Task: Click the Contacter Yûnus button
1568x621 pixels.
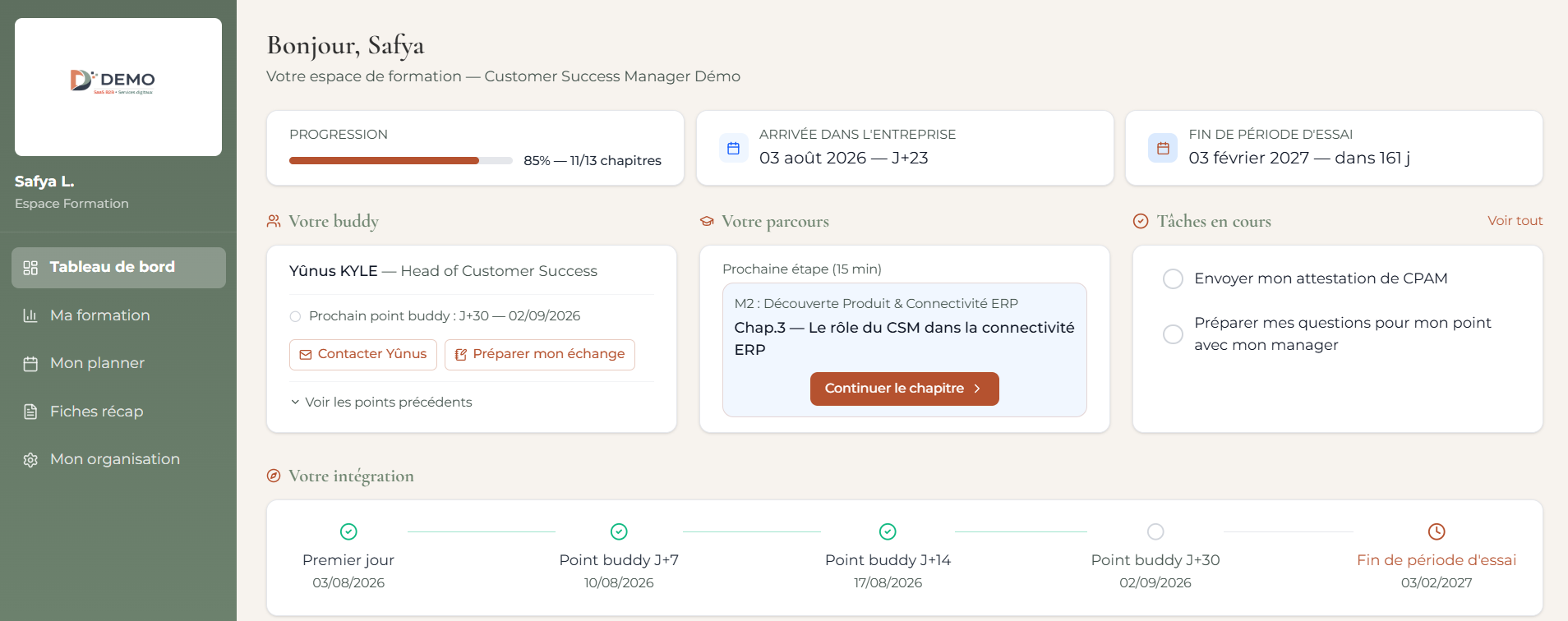Action: point(363,355)
